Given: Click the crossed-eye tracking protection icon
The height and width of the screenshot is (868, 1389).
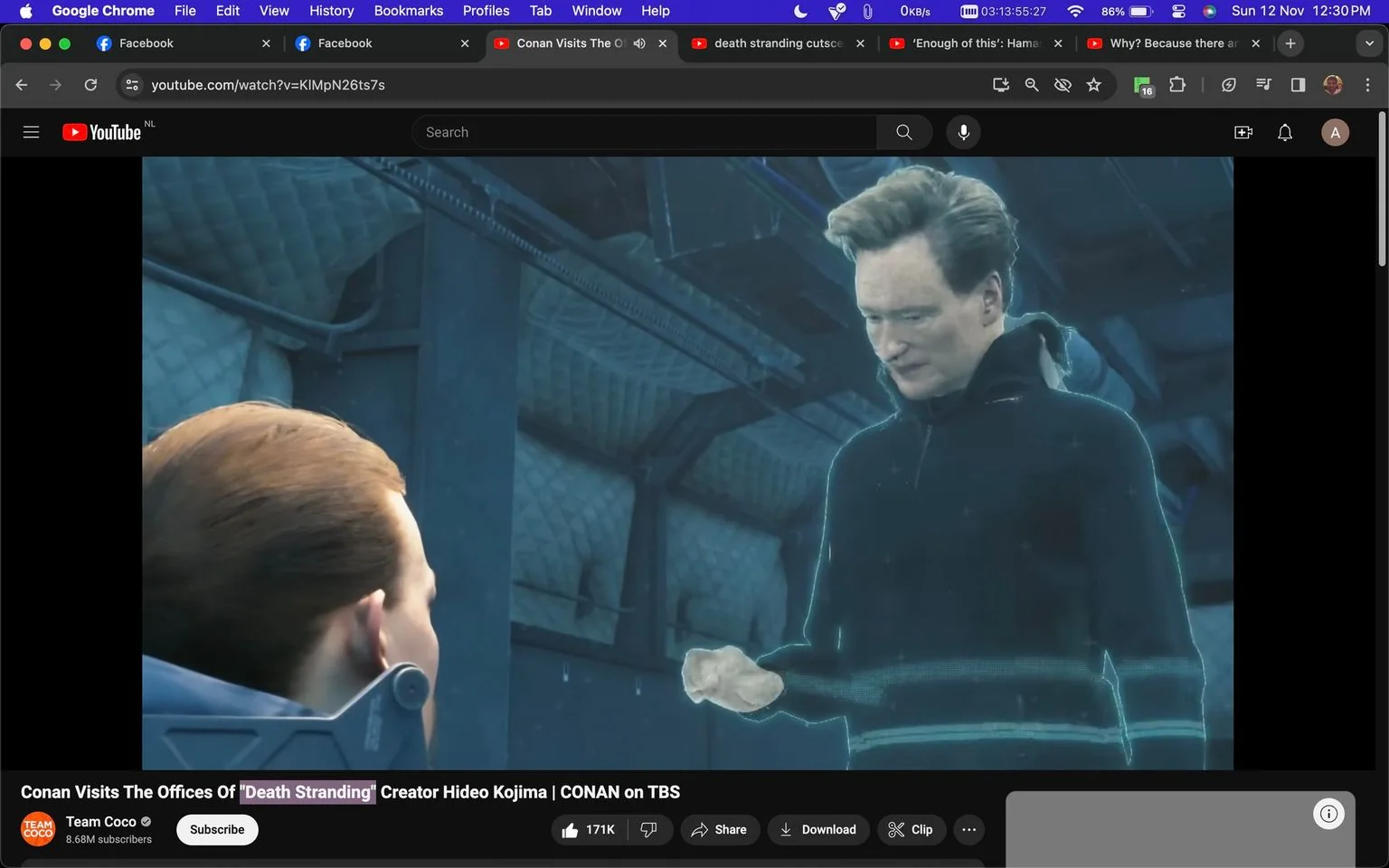Looking at the screenshot, I should click(x=1063, y=85).
